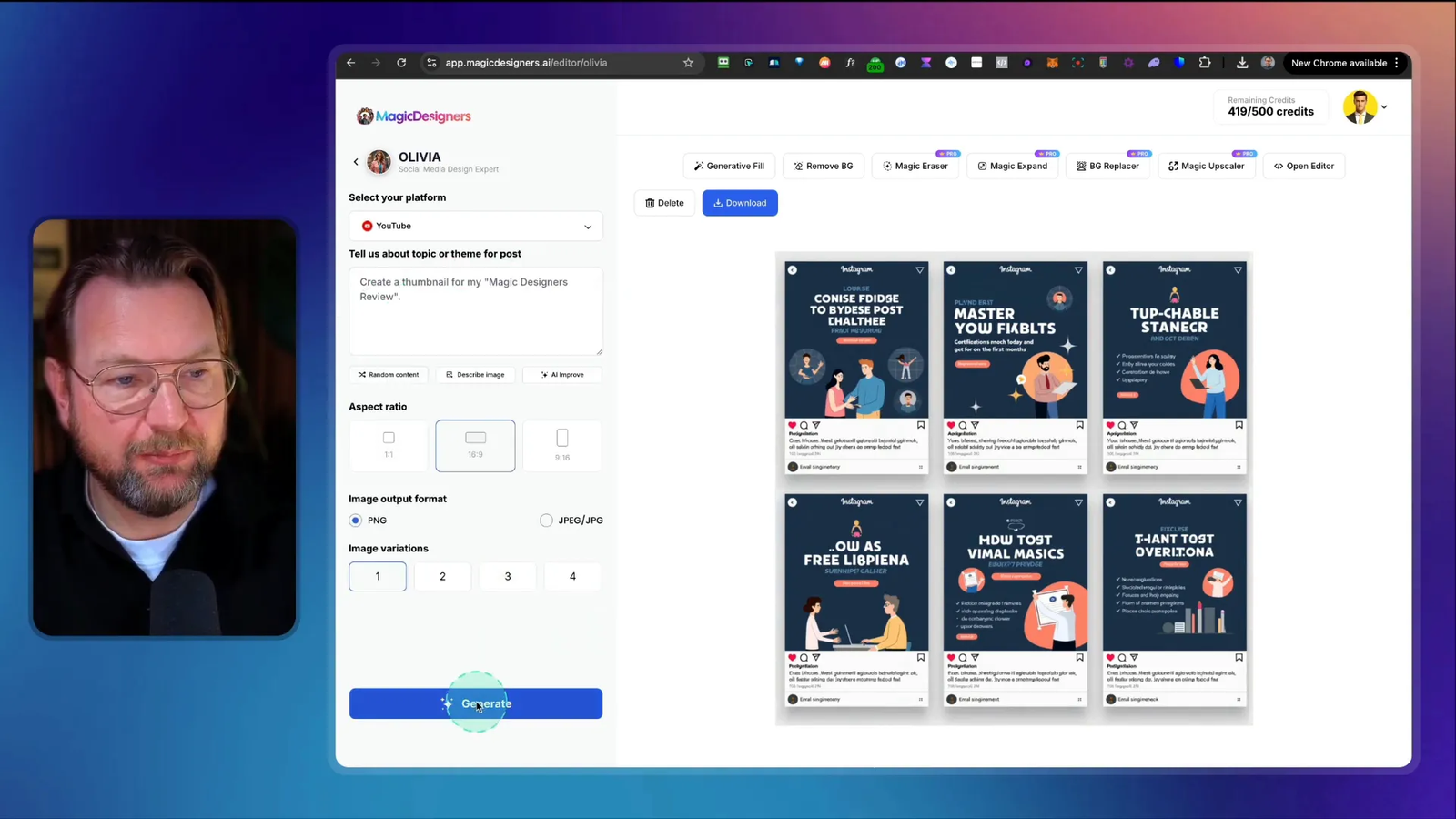The width and height of the screenshot is (1456, 819).
Task: Click the green 200 extension icon
Action: point(875,64)
